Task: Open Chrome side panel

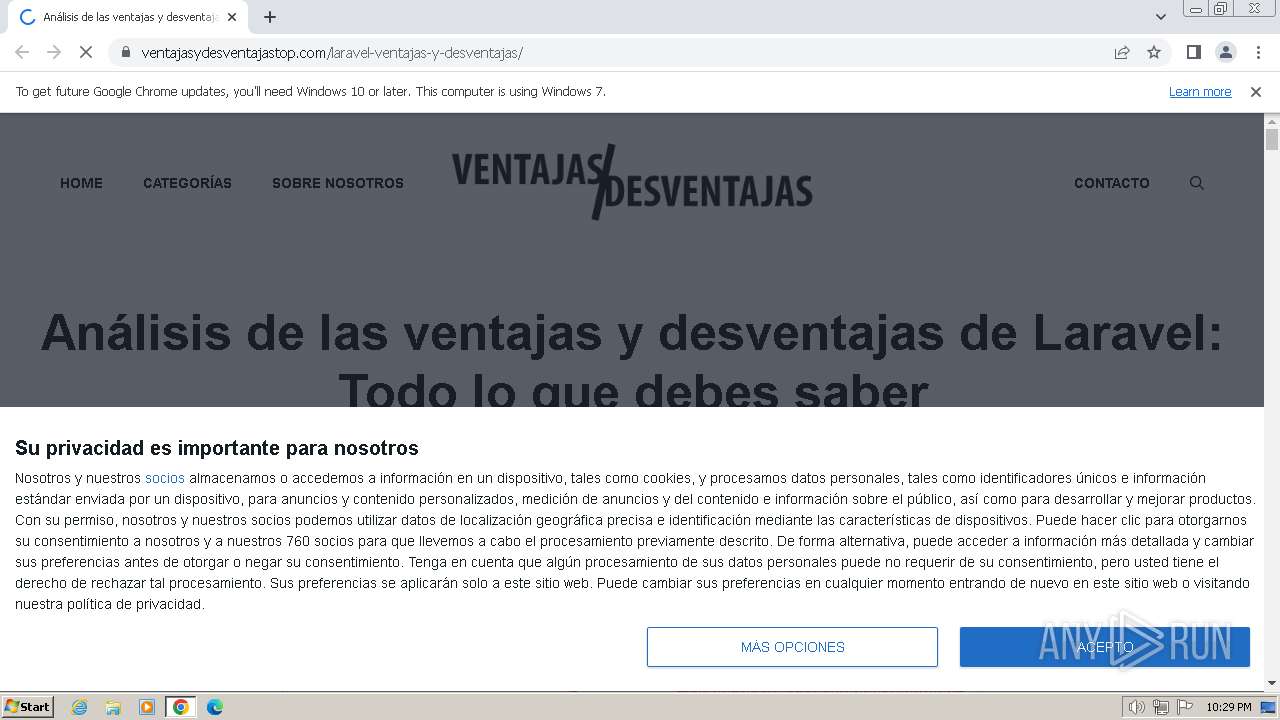Action: (1193, 52)
